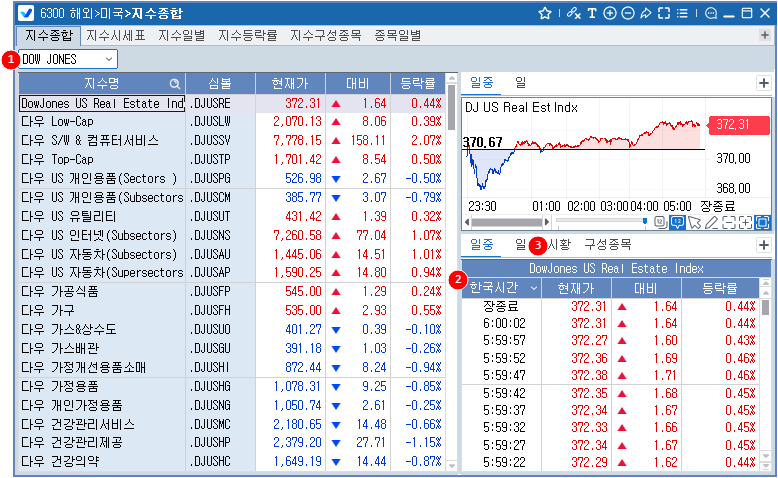Toggle the chart full view frame icon
This screenshot has width=778, height=478.
point(762,221)
